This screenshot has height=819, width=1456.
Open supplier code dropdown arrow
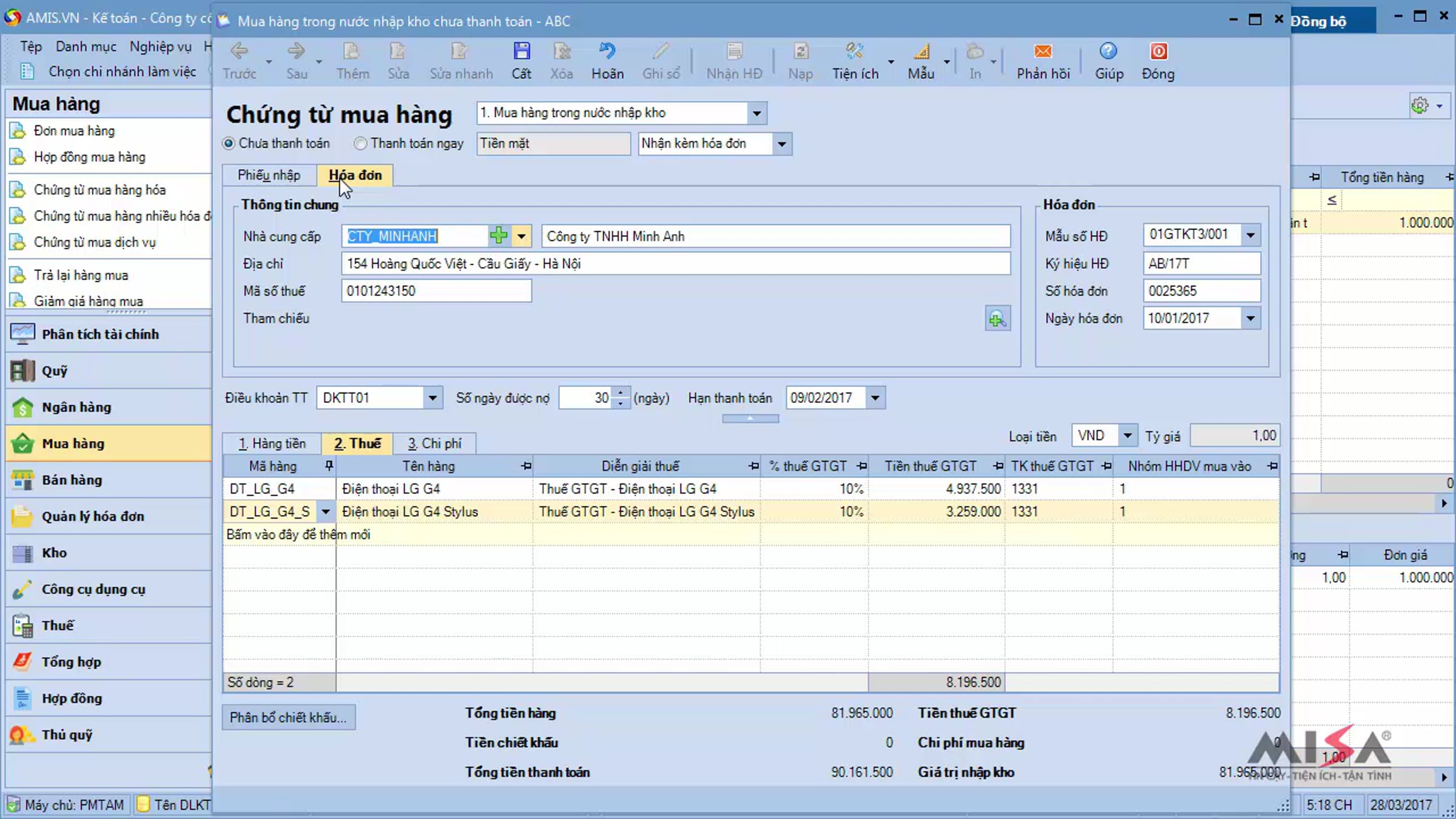point(521,236)
